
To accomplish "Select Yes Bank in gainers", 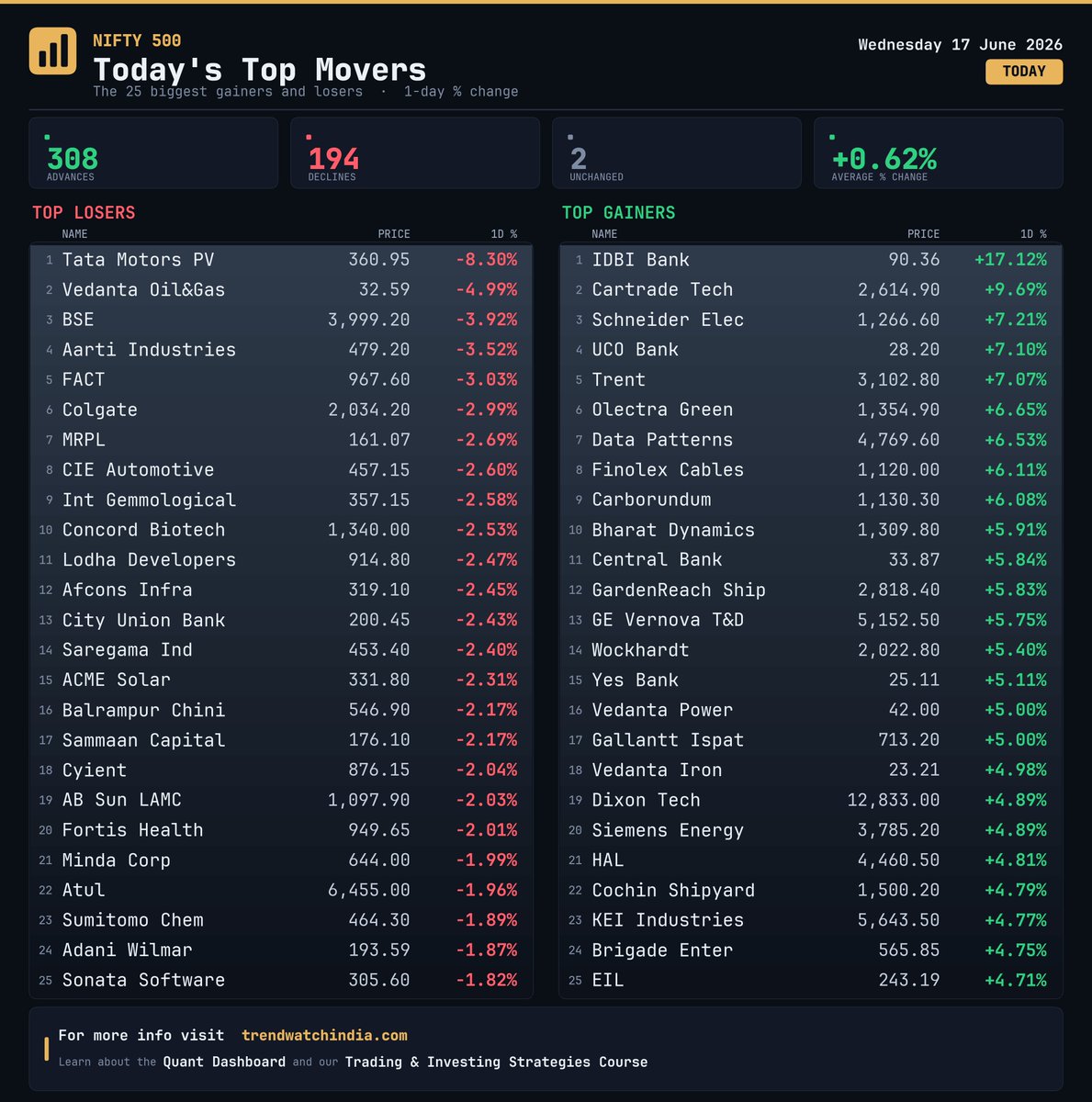I will (x=635, y=680).
